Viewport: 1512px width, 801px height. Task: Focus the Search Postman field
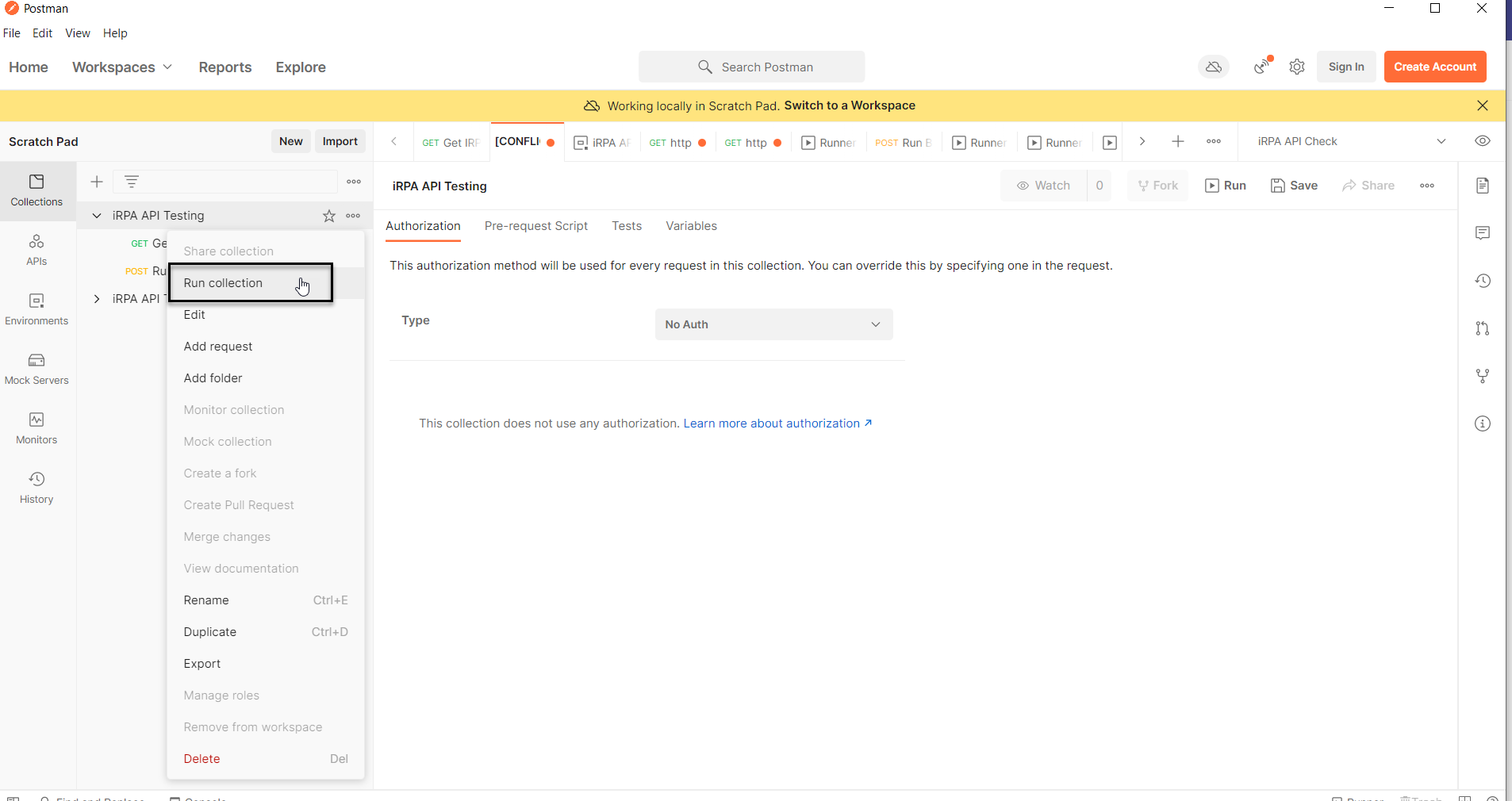coord(751,67)
